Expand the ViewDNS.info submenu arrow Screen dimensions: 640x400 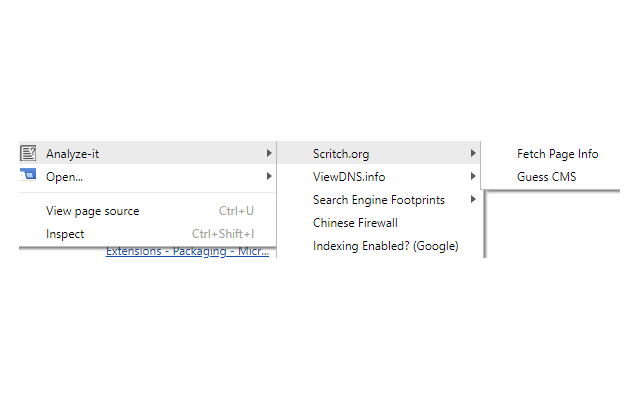pyautogui.click(x=473, y=176)
